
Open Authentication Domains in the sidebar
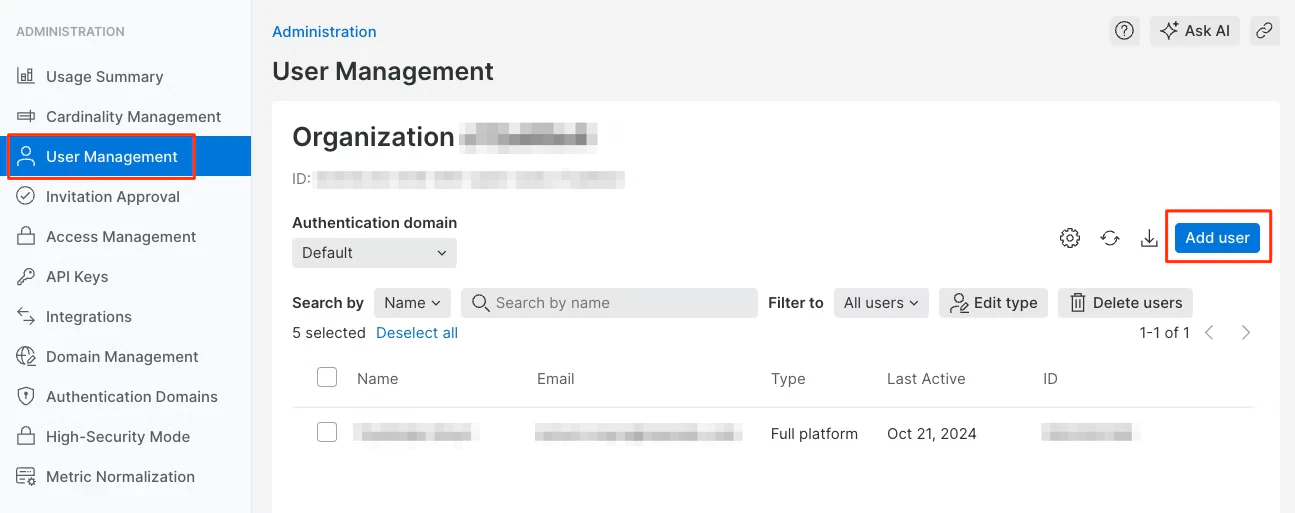point(125,396)
